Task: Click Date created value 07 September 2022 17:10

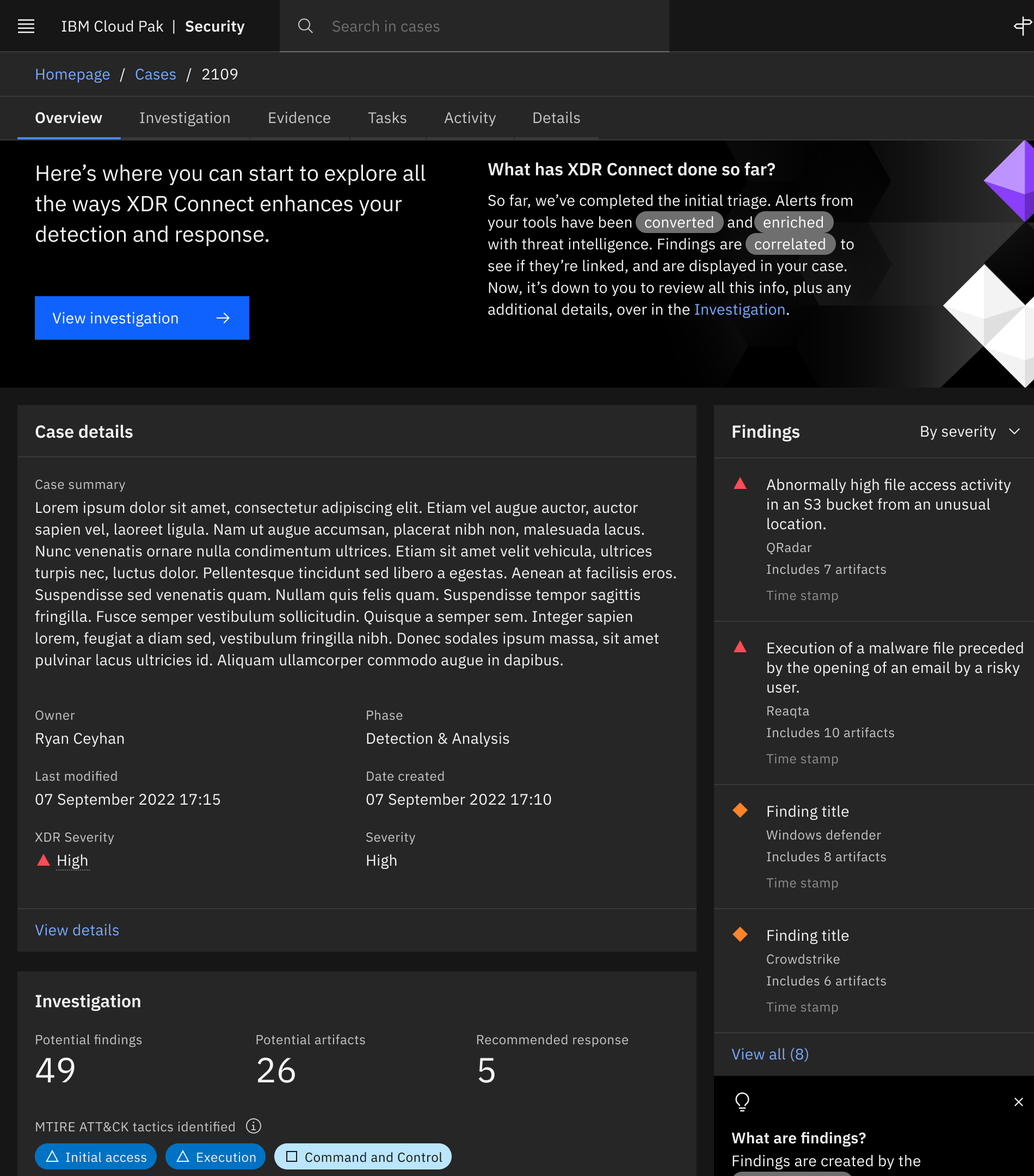Action: 458,799
